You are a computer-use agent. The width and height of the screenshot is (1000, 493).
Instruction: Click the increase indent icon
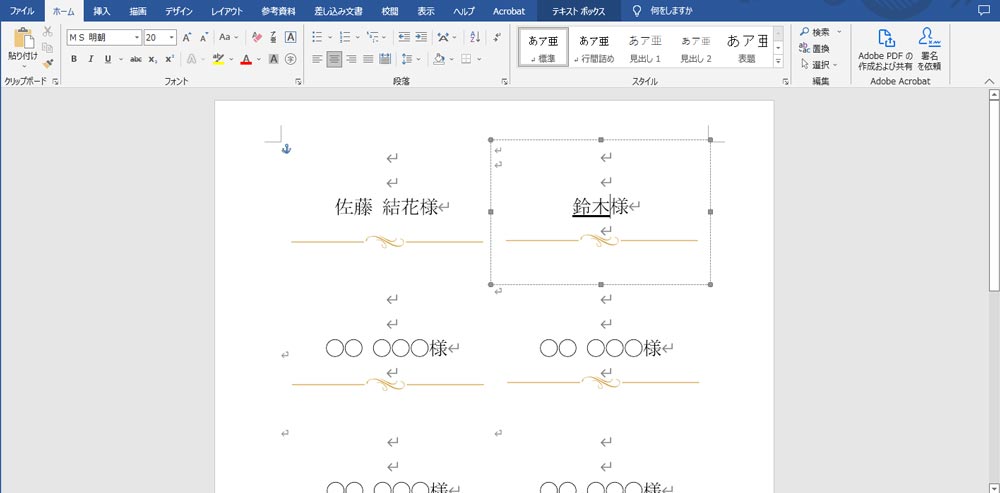(423, 37)
